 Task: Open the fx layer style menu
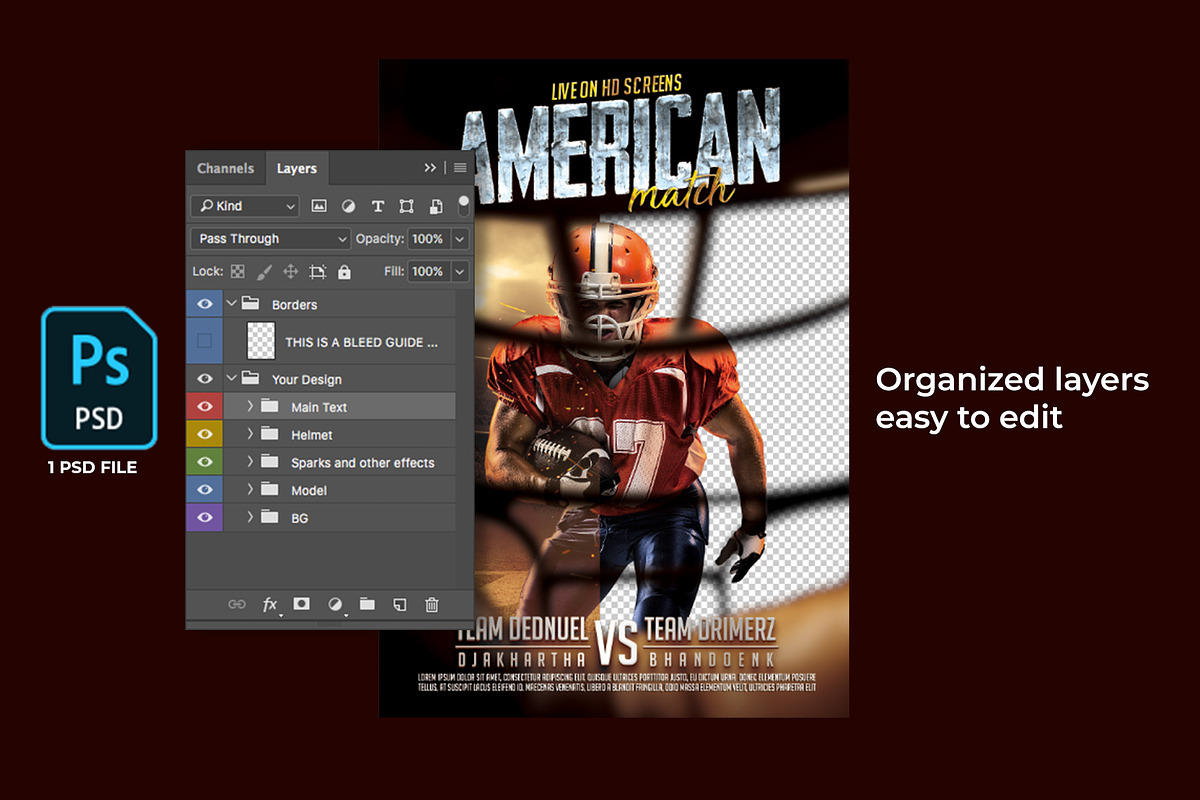pyautogui.click(x=270, y=604)
